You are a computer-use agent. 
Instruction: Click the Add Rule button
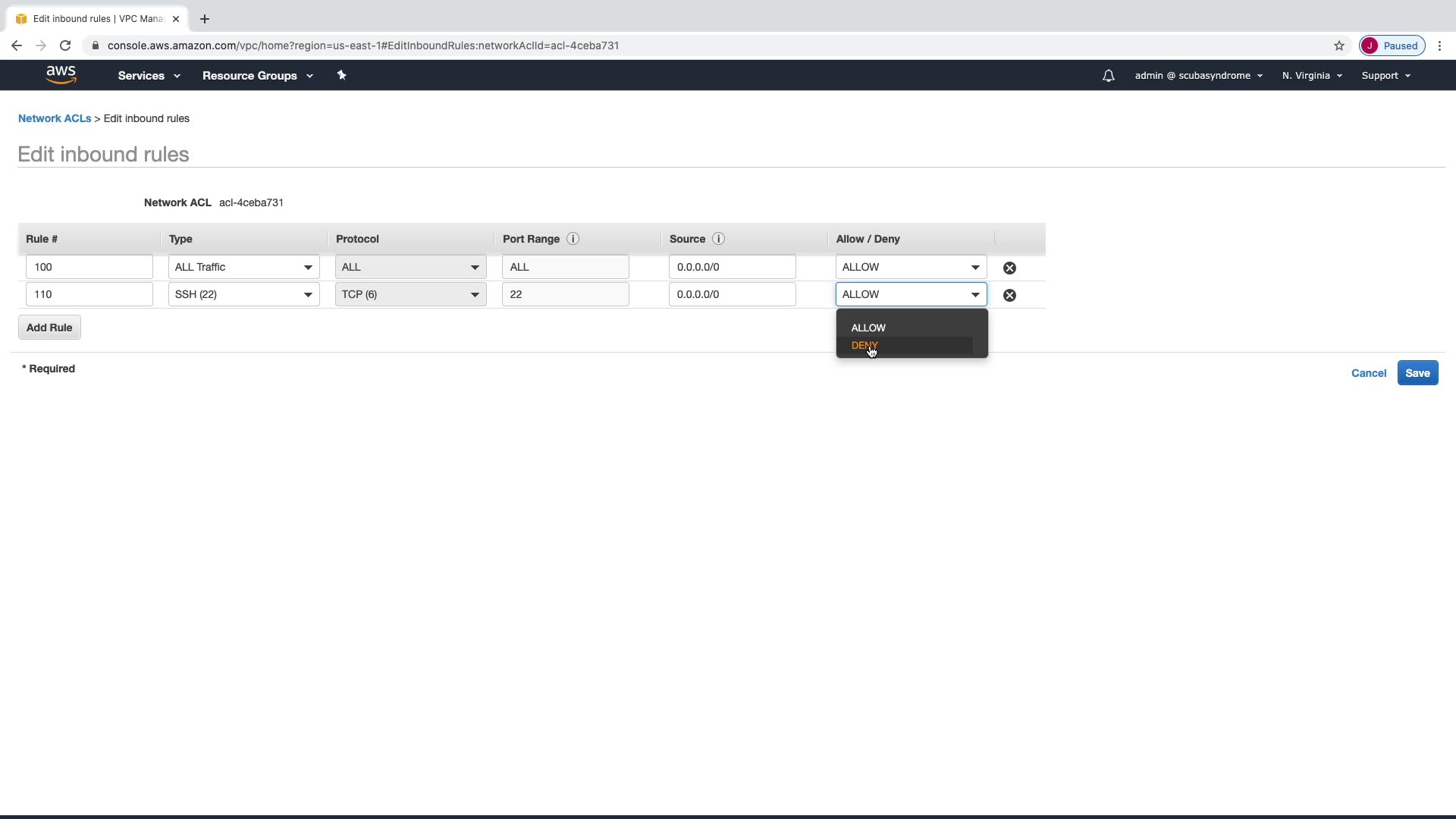(49, 328)
